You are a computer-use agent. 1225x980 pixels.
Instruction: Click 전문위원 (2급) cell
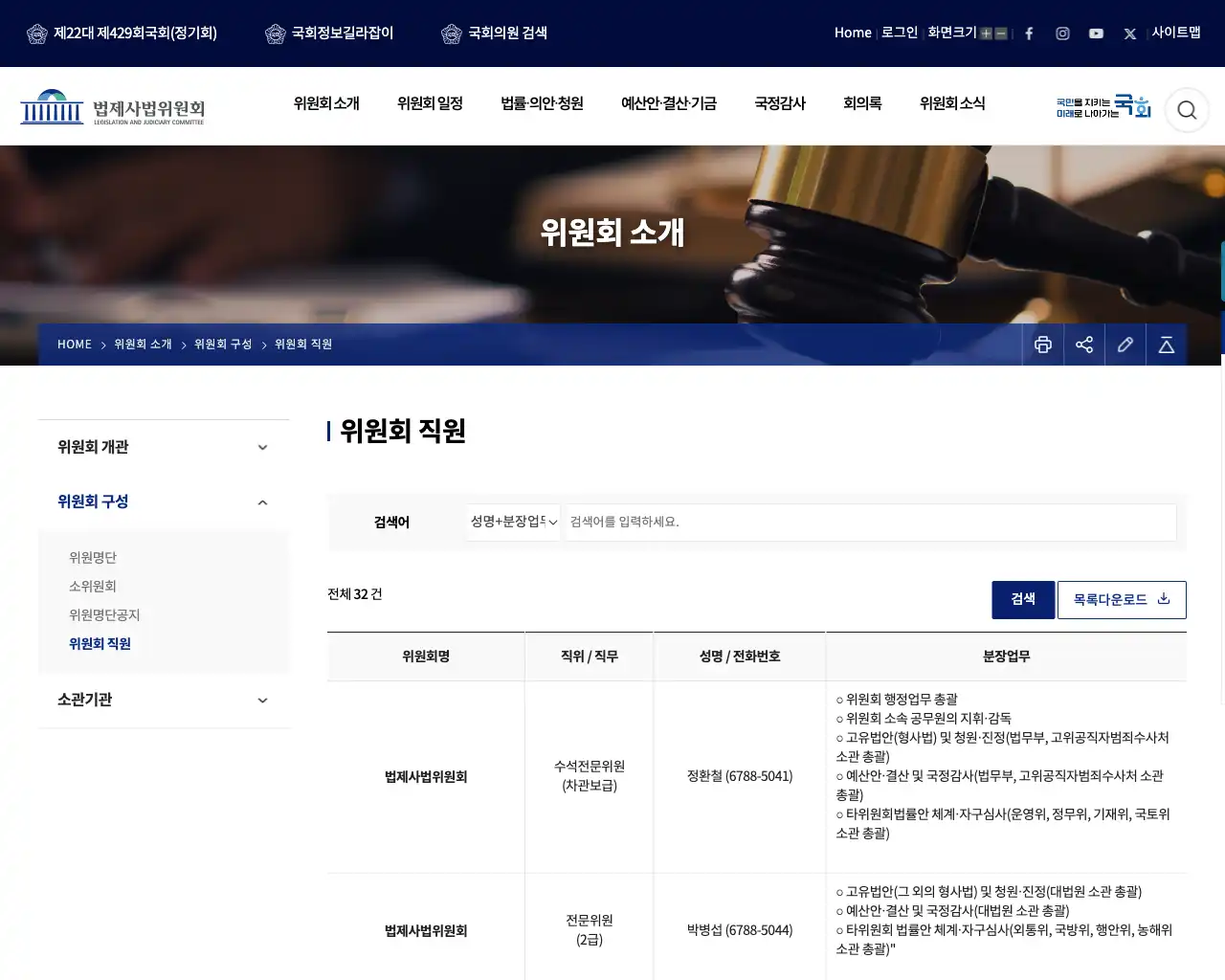click(590, 930)
